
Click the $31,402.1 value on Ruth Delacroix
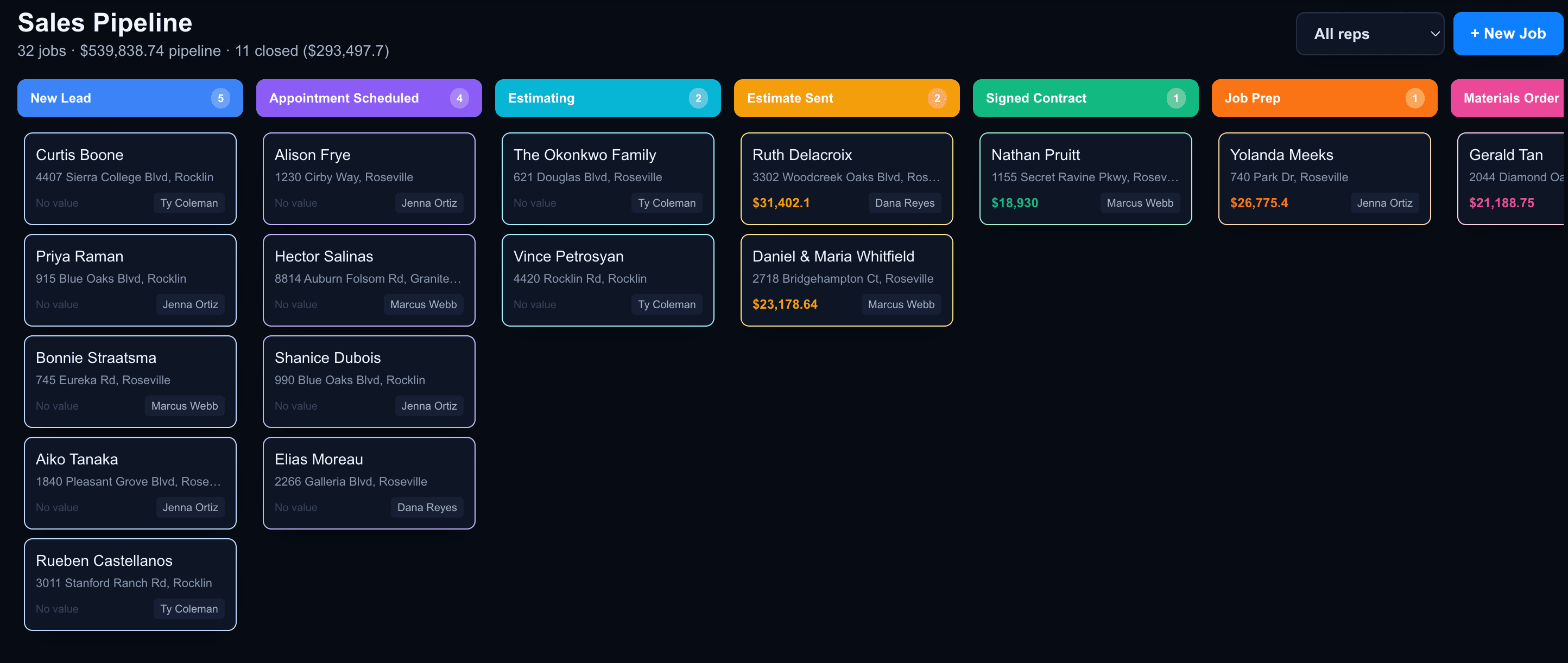(x=781, y=203)
